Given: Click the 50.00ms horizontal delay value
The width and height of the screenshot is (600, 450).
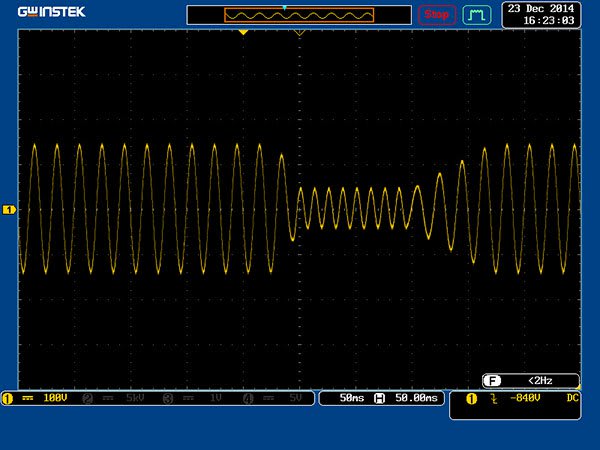Looking at the screenshot, I should click(416, 398).
